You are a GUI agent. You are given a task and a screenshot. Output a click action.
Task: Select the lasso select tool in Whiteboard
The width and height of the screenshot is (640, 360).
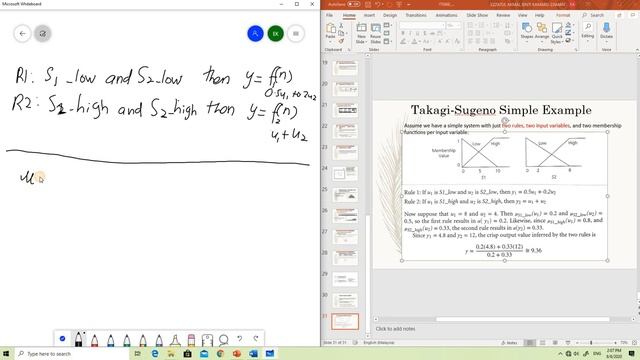pos(223,340)
